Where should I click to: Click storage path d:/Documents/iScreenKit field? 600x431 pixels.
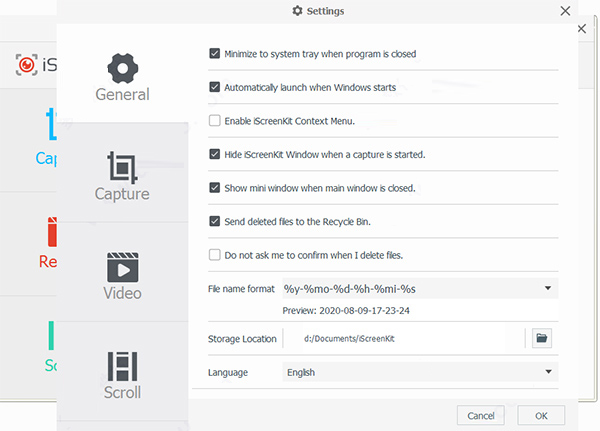[x=404, y=338]
